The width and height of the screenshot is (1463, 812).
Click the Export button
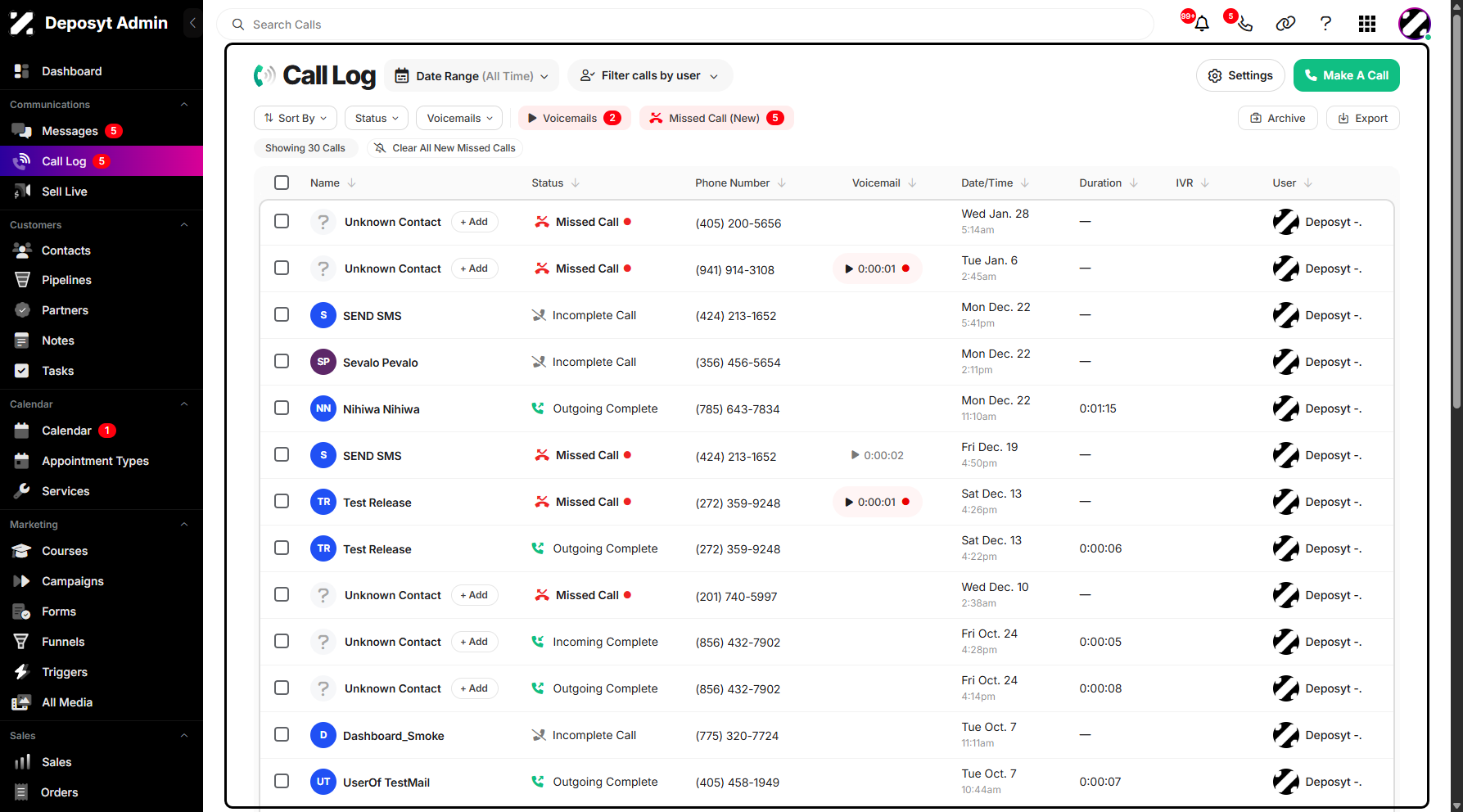pos(1362,118)
